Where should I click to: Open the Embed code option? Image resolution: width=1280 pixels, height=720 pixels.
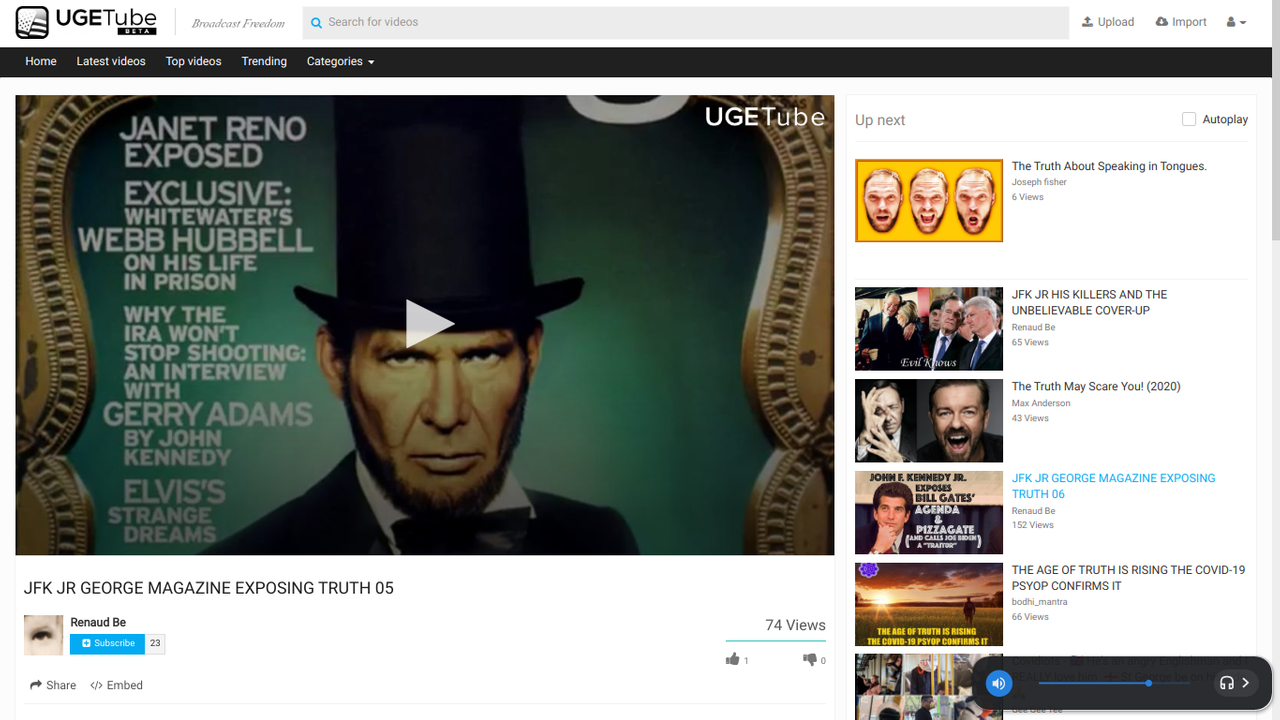(117, 685)
